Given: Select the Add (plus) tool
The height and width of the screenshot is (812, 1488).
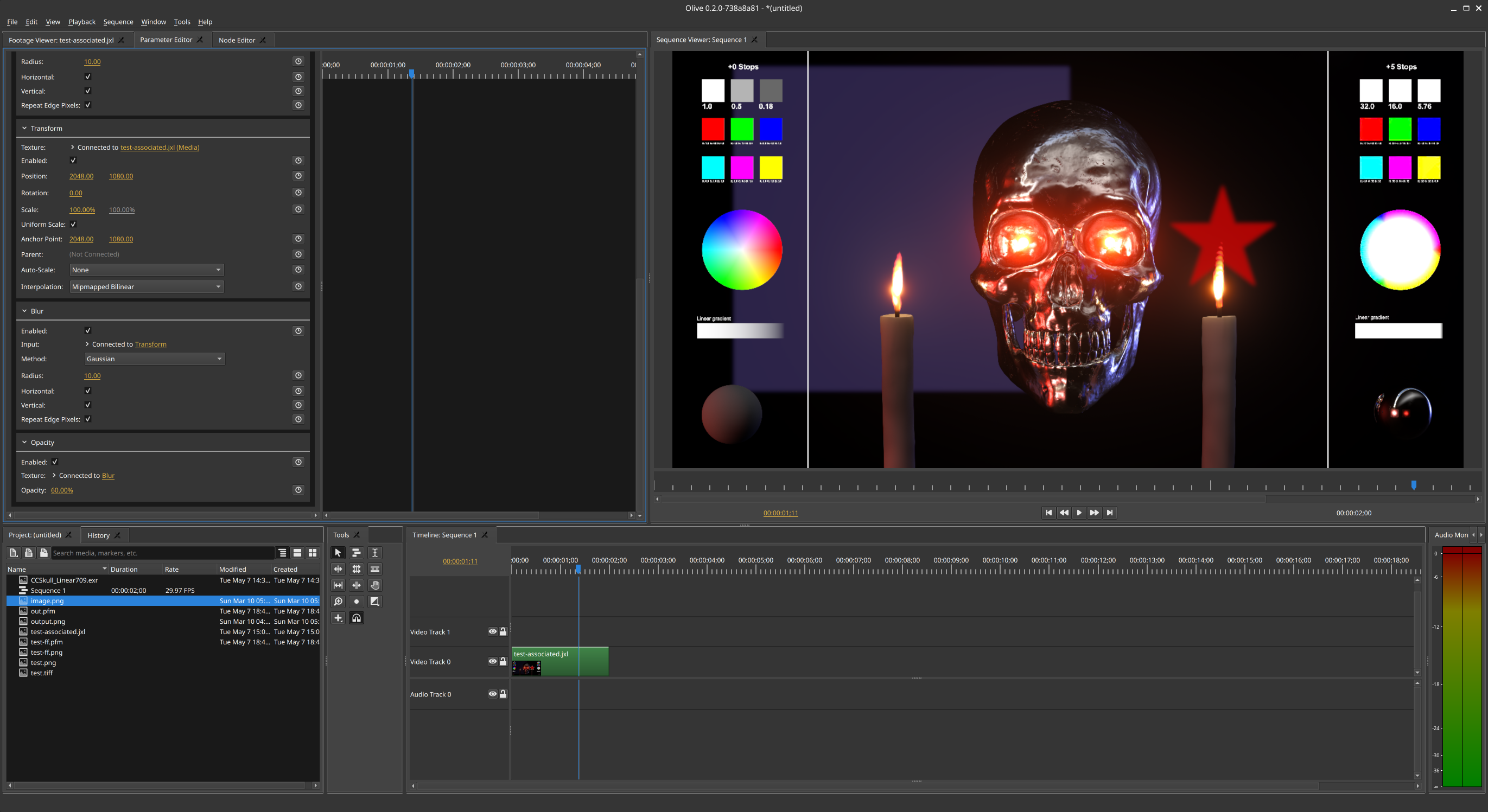Looking at the screenshot, I should point(338,618).
